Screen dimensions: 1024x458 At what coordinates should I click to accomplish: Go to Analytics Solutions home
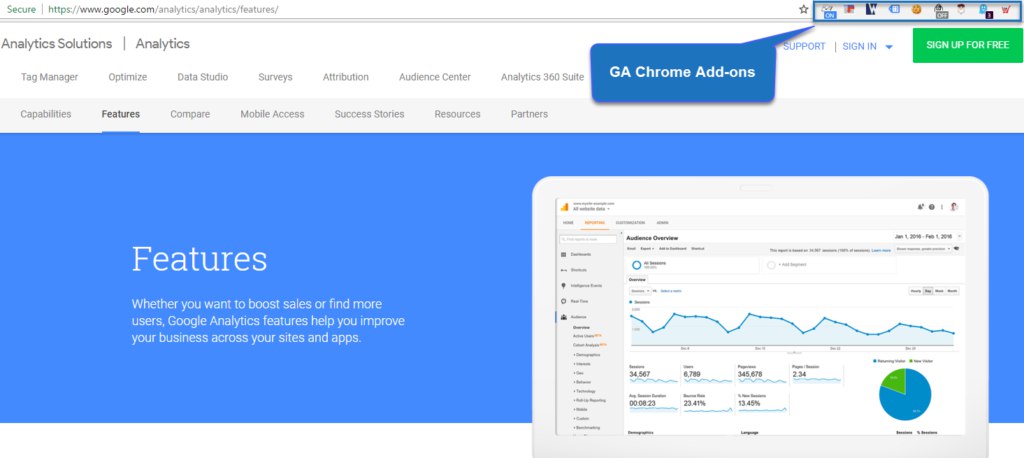[x=57, y=44]
